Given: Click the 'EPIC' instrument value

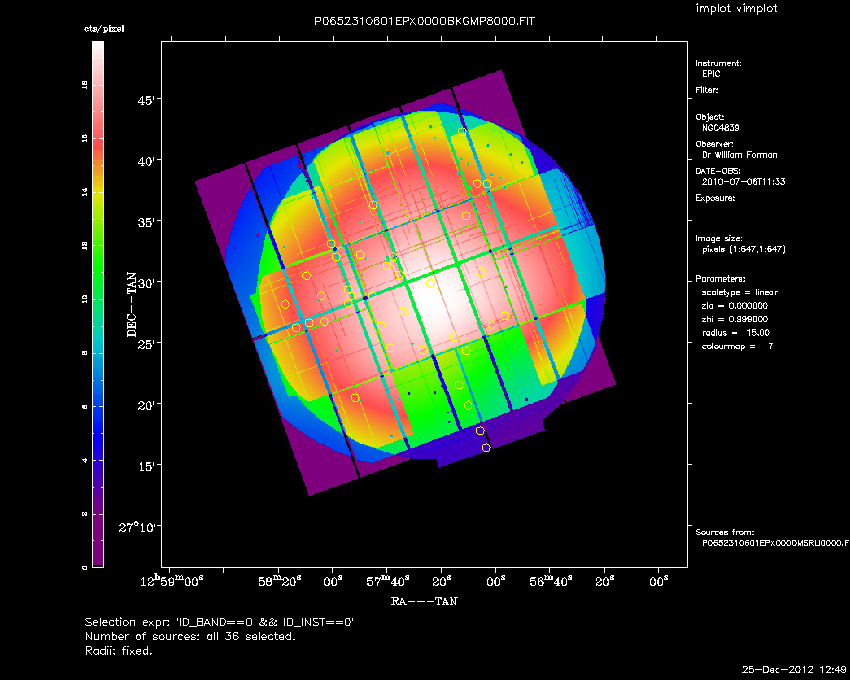Looking at the screenshot, I should [x=711, y=74].
